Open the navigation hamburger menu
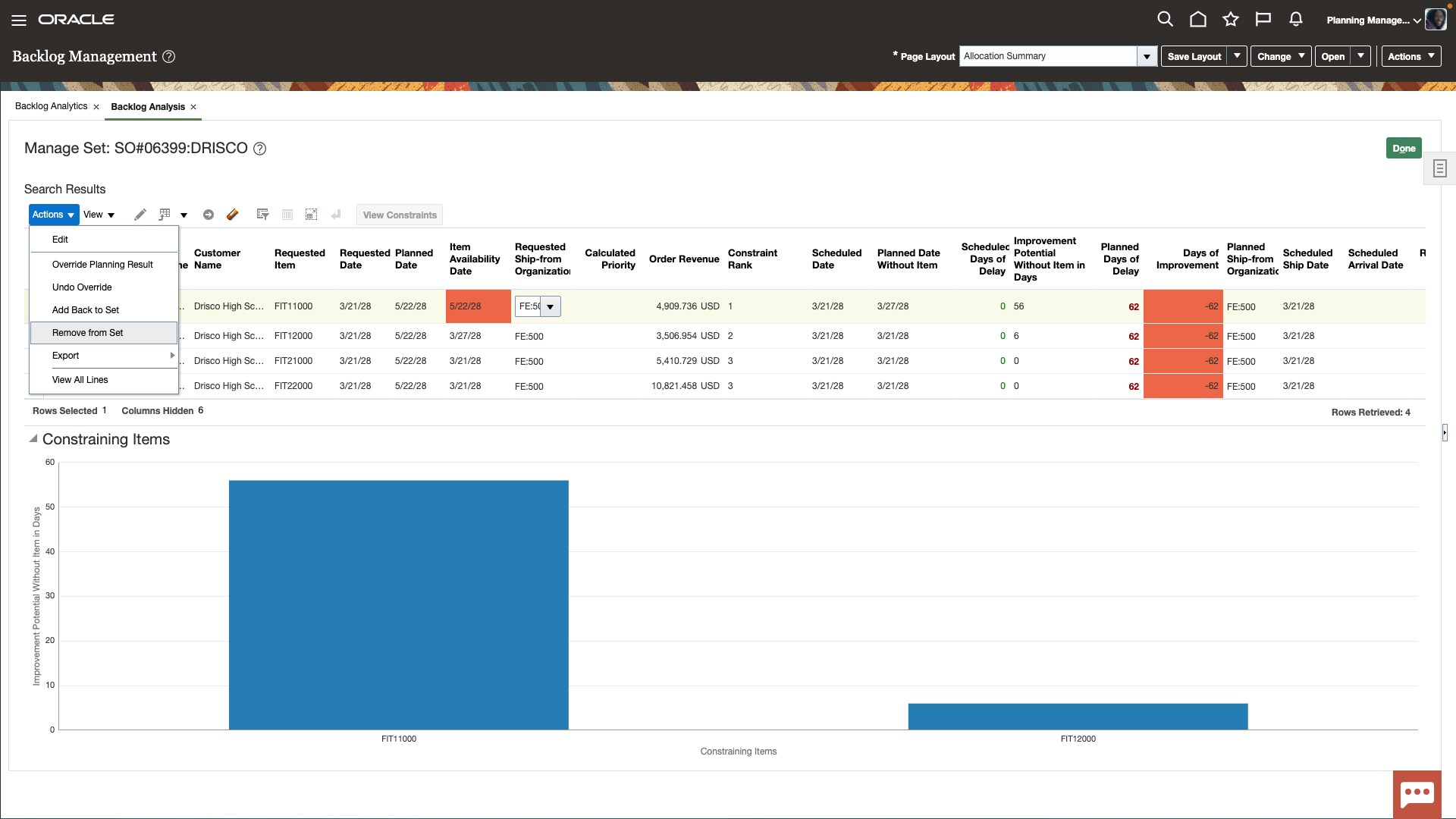The image size is (1456, 819). [x=19, y=20]
